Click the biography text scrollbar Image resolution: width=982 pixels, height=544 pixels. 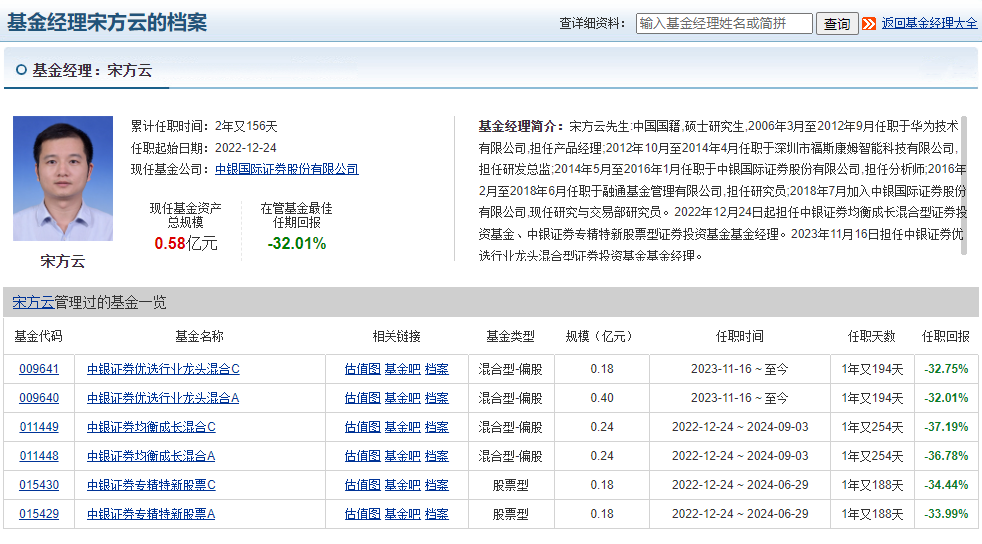point(964,185)
